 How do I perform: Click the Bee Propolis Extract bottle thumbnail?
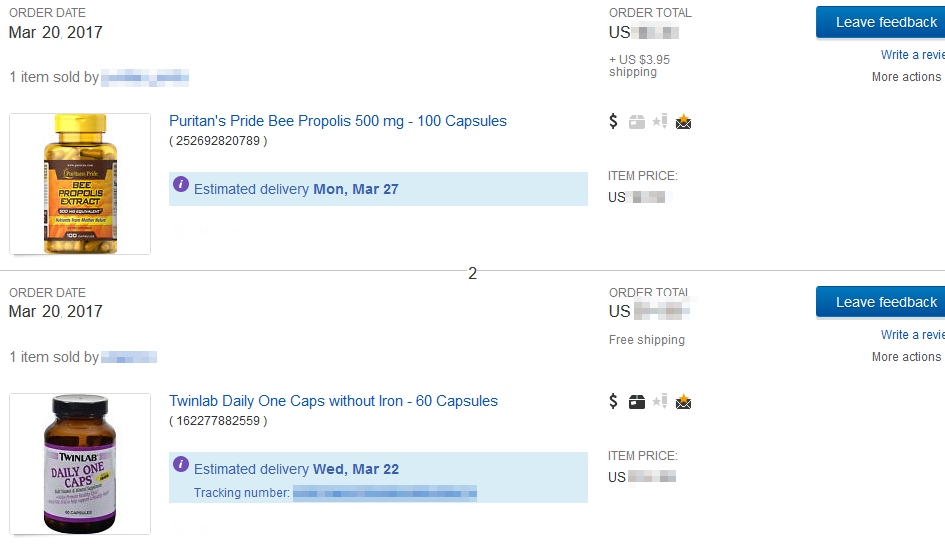click(80, 184)
